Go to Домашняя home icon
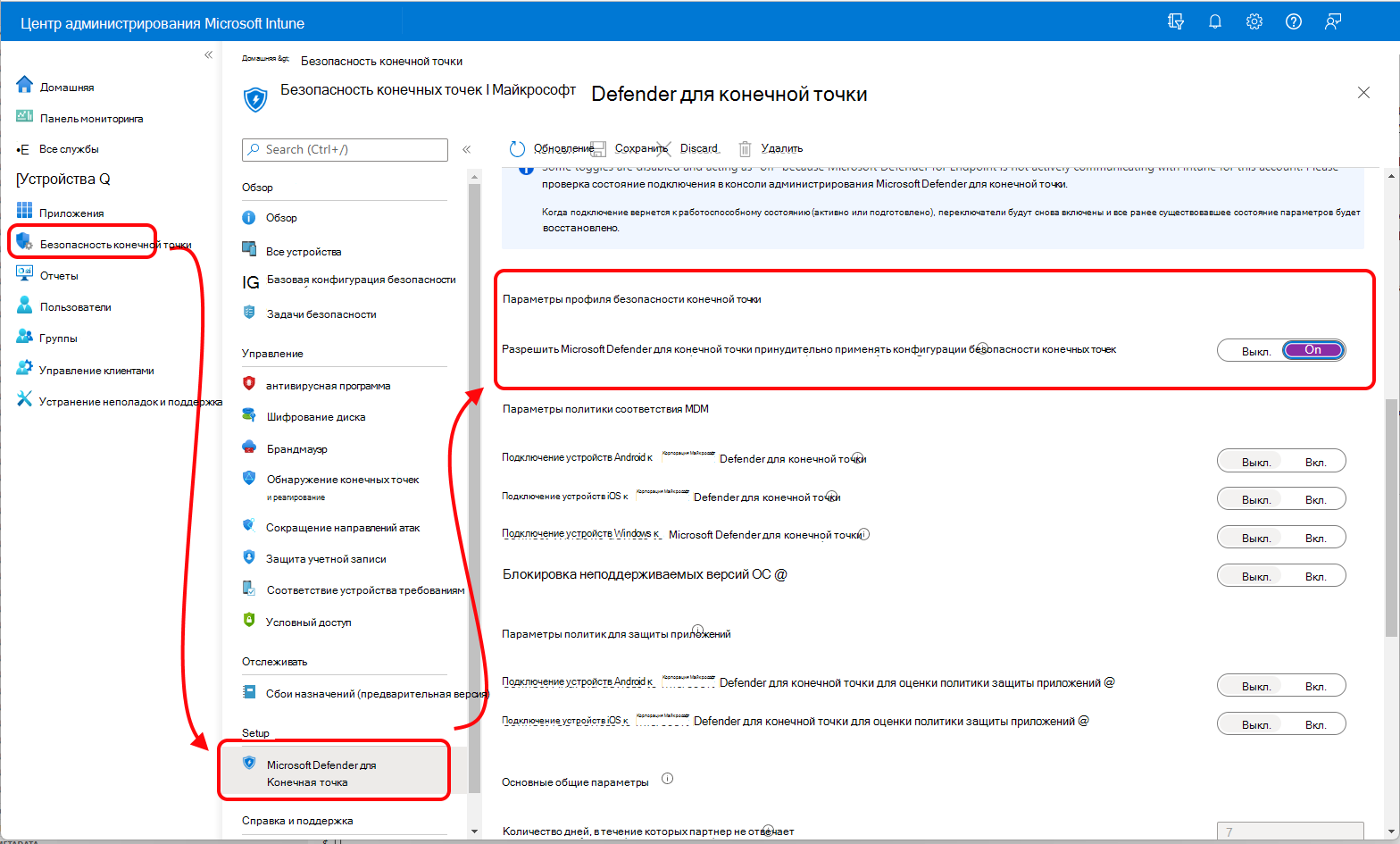This screenshot has height=844, width=1400. pyautogui.click(x=24, y=85)
